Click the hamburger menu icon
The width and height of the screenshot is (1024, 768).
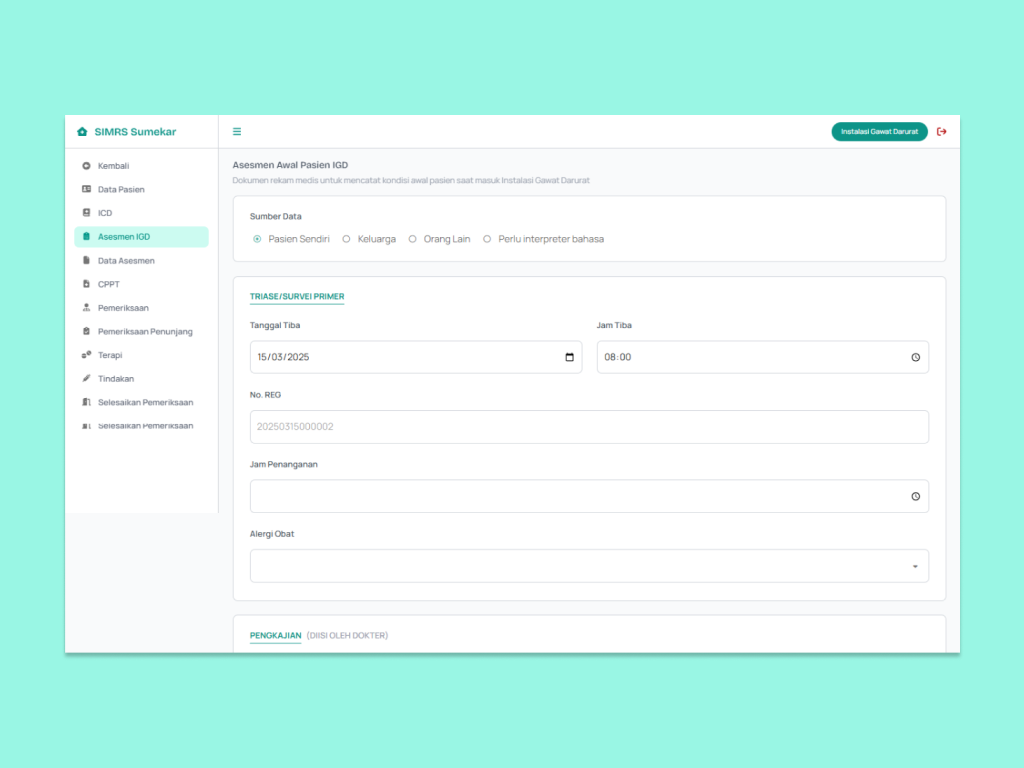(x=237, y=132)
